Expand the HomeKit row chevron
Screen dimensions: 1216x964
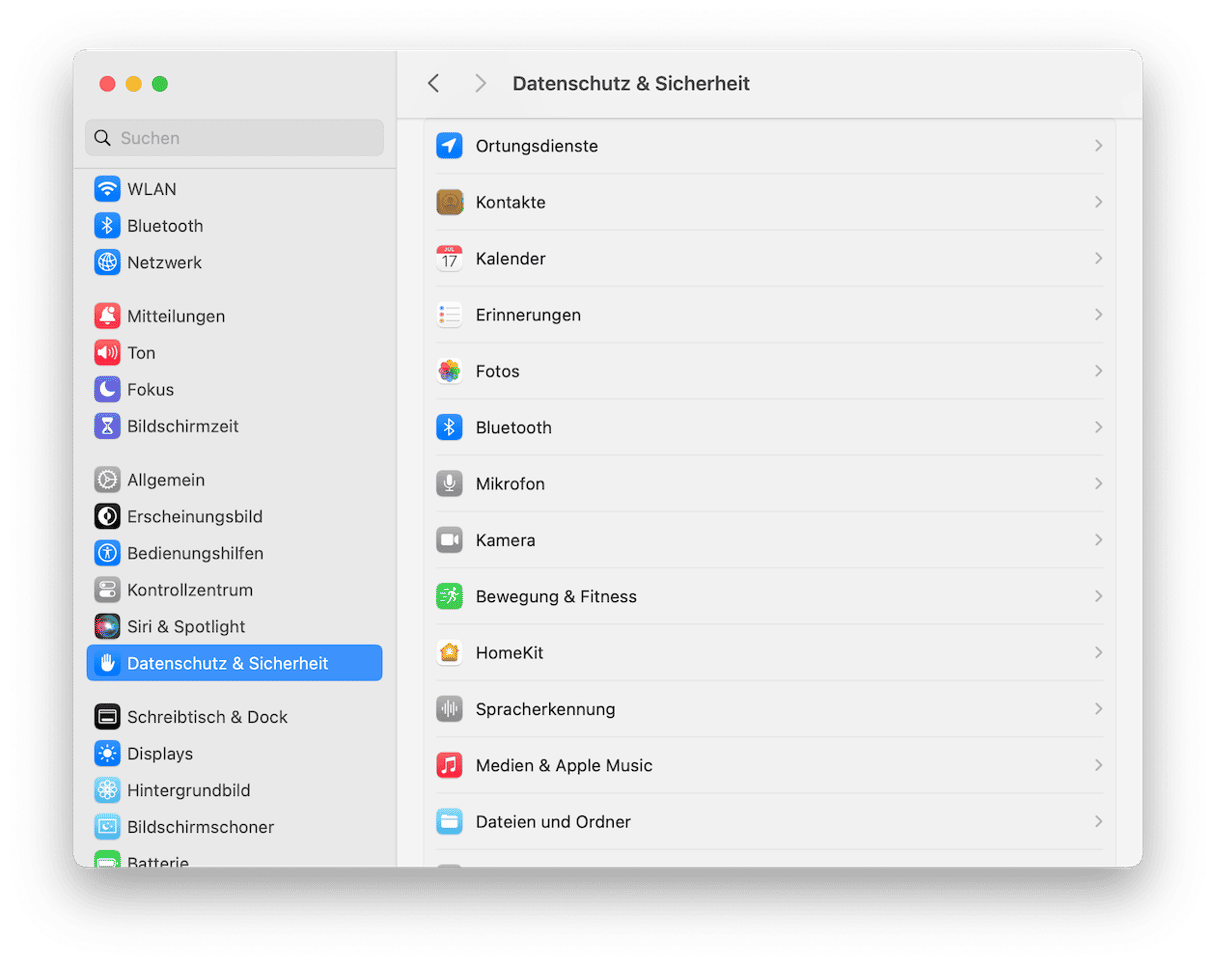click(x=1098, y=653)
